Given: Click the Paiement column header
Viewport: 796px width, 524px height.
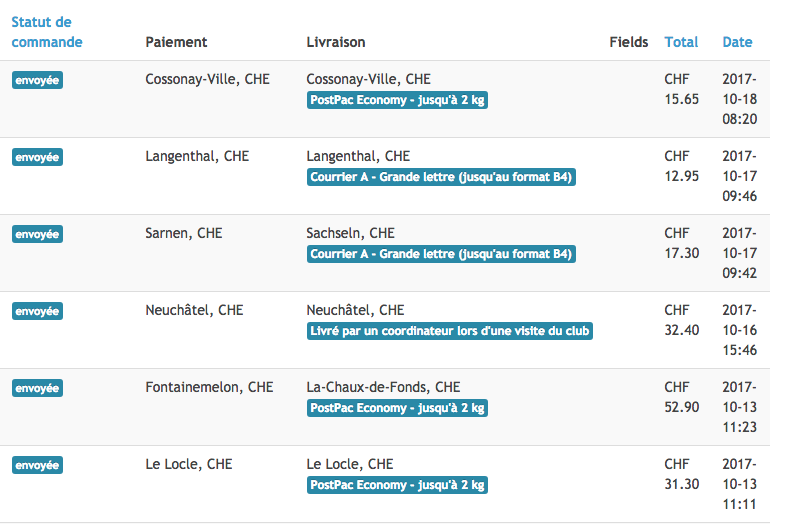Looking at the screenshot, I should click(176, 42).
